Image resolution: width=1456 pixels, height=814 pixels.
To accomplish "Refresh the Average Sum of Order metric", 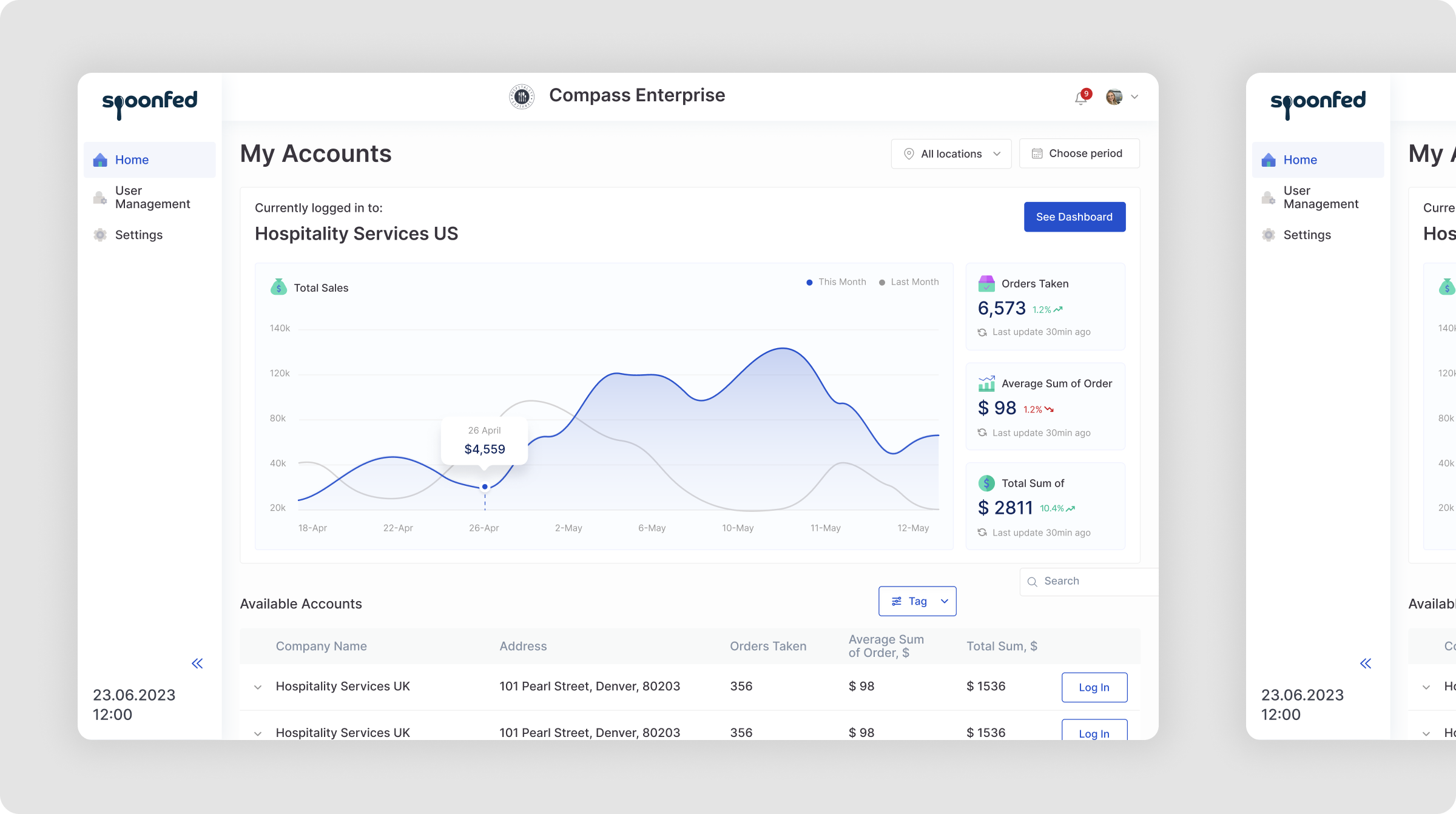I will 983,432.
